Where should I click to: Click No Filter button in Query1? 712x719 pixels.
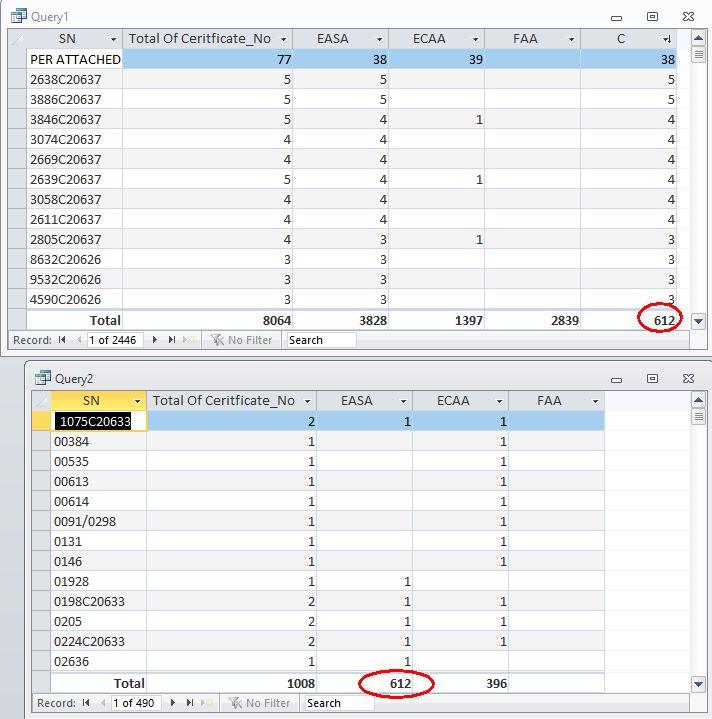click(x=242, y=340)
